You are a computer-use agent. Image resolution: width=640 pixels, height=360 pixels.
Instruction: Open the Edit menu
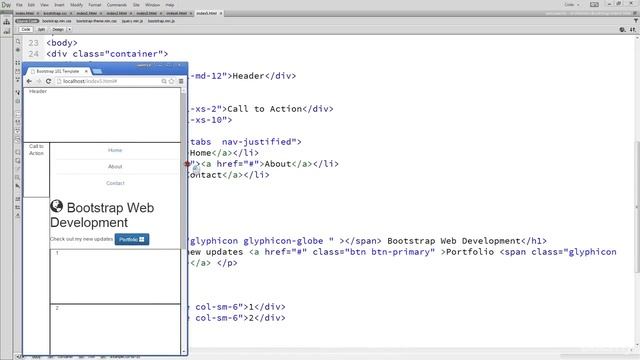click(31, 5)
